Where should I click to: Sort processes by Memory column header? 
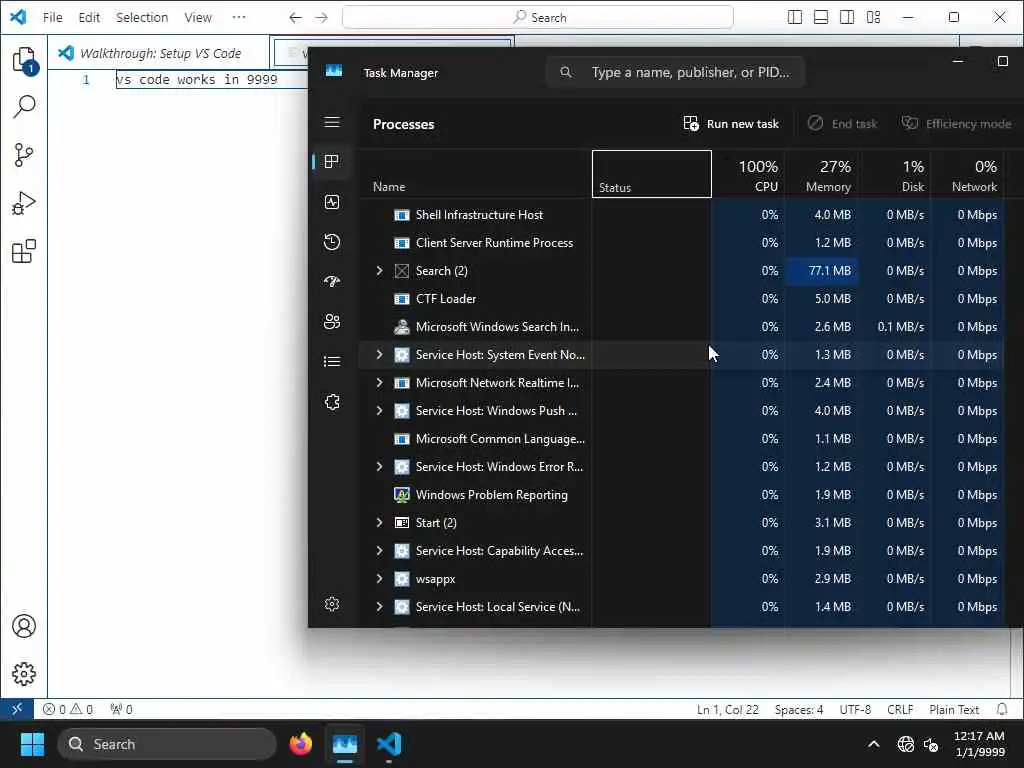(822, 174)
